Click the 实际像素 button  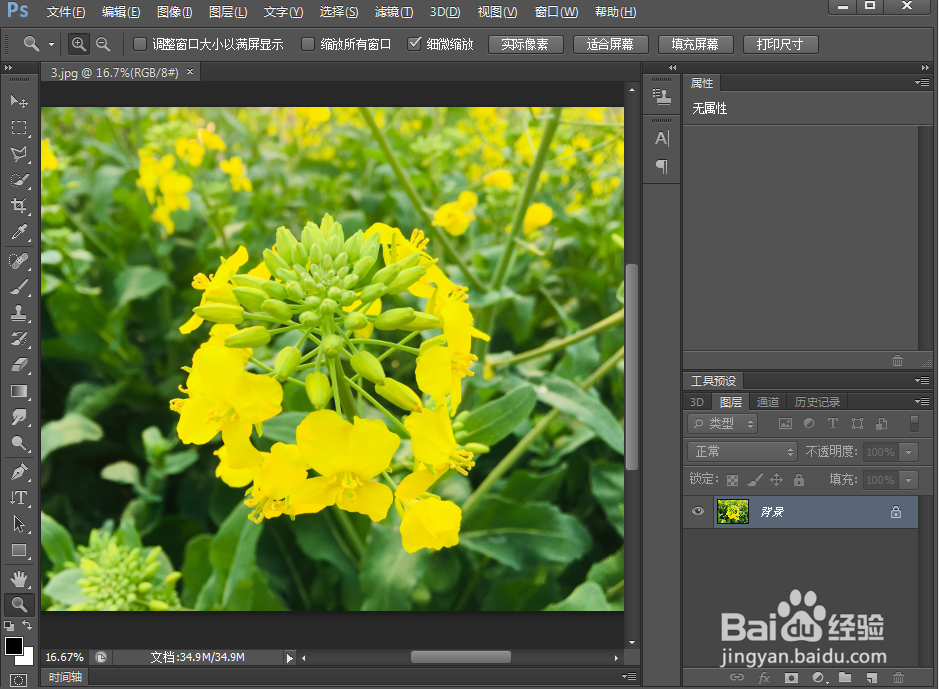click(x=526, y=44)
